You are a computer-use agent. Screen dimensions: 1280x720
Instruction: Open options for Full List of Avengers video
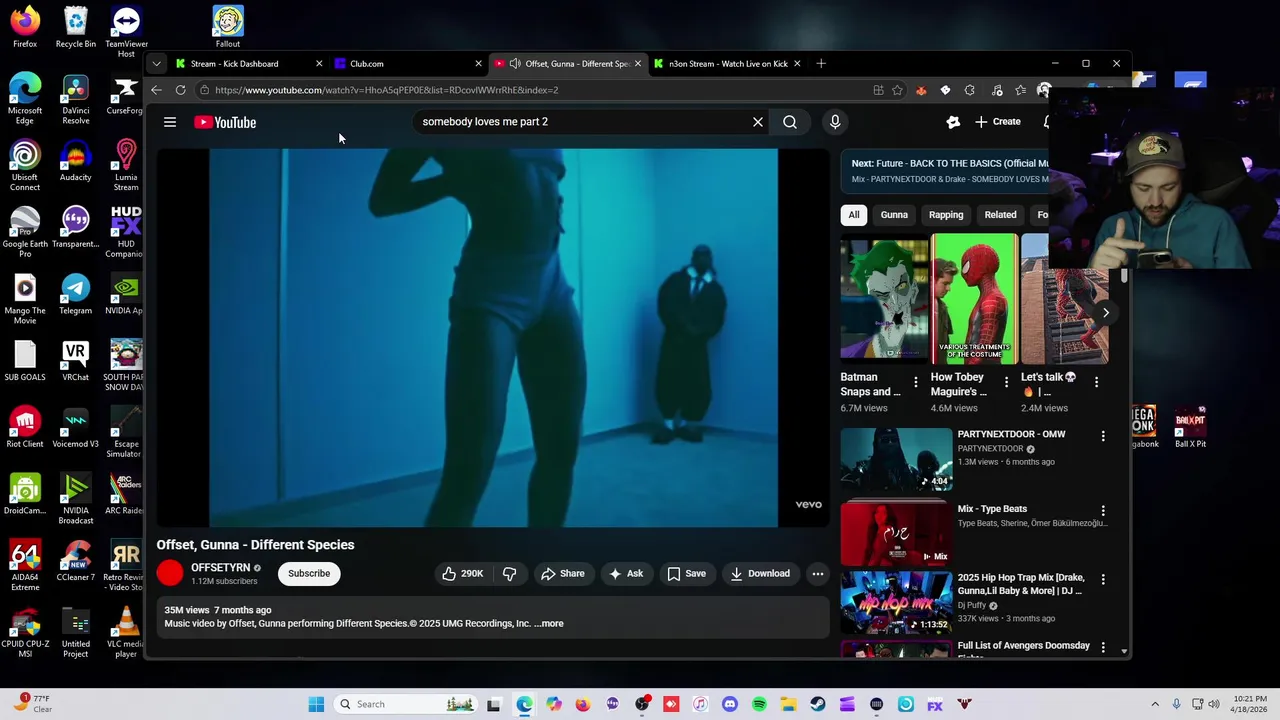(x=1103, y=647)
